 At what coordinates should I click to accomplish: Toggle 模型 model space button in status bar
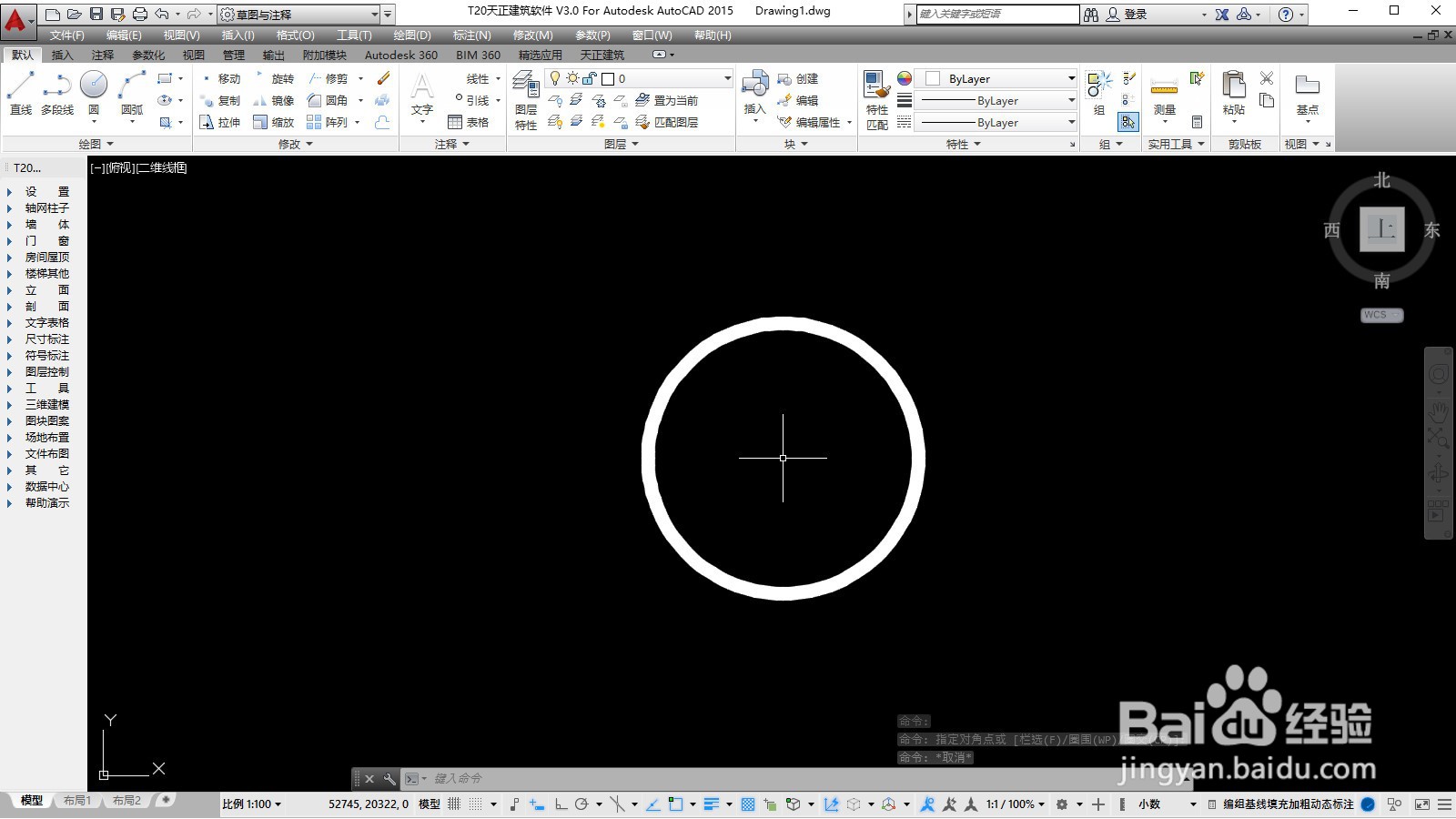coord(430,804)
